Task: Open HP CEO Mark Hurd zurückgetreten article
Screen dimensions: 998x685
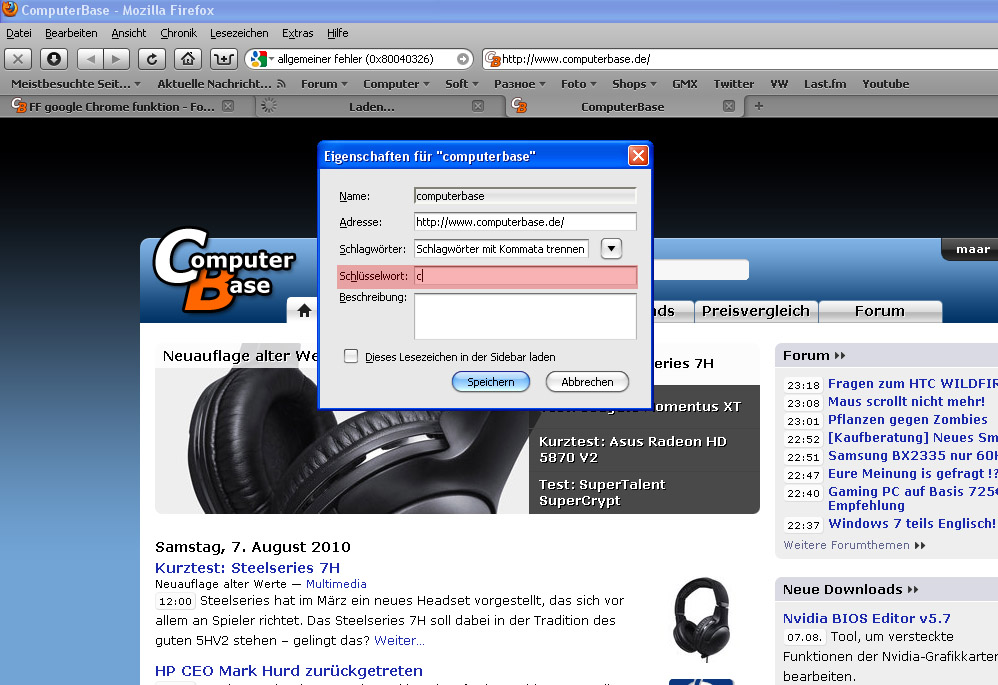Action: (x=289, y=670)
